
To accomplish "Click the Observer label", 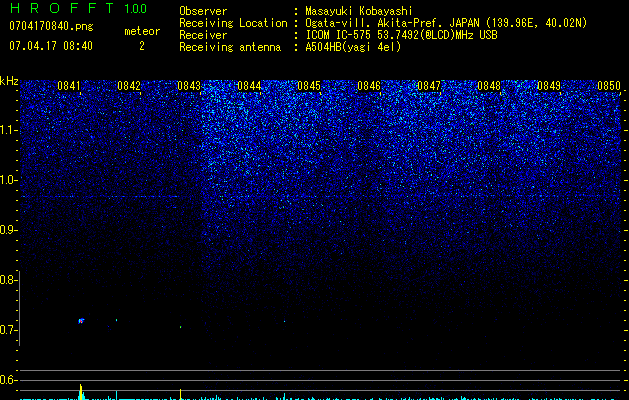I will (x=203, y=11).
